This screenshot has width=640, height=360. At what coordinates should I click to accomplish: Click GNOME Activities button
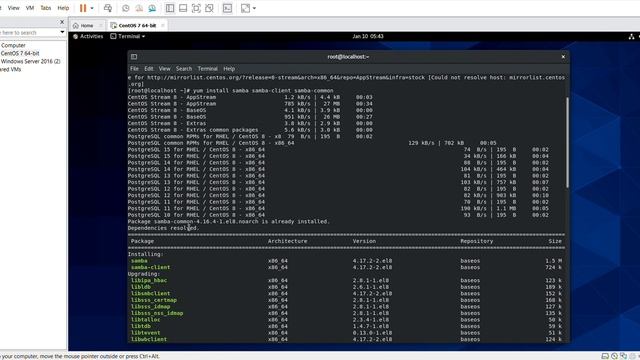click(88, 36)
